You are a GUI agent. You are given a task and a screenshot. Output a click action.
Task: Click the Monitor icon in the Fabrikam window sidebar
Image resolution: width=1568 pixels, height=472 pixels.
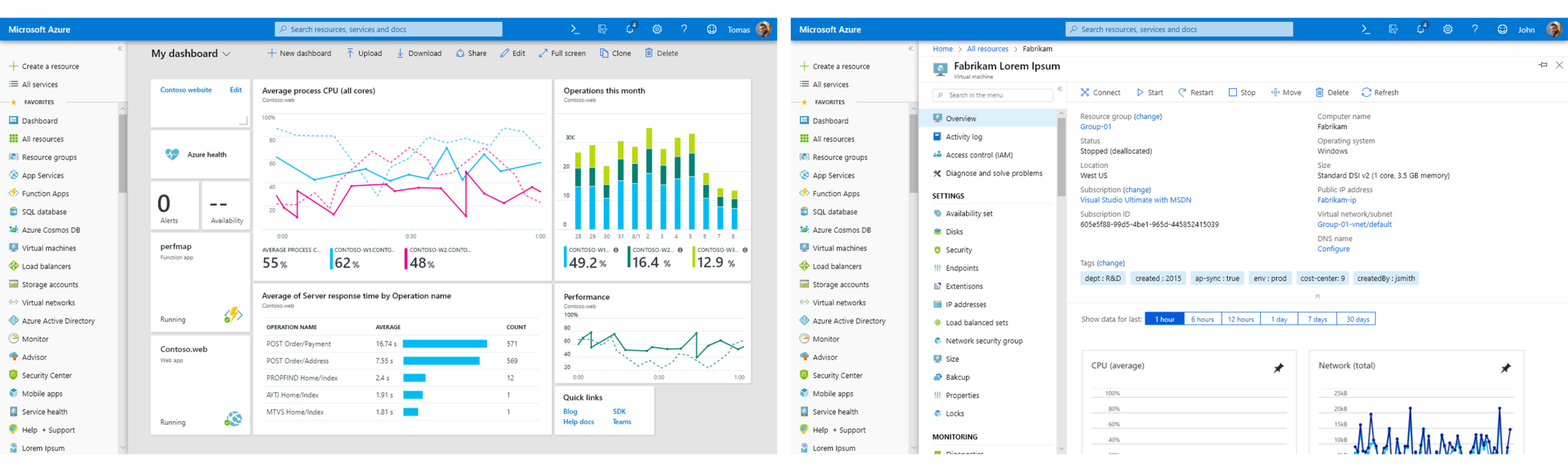(x=804, y=338)
